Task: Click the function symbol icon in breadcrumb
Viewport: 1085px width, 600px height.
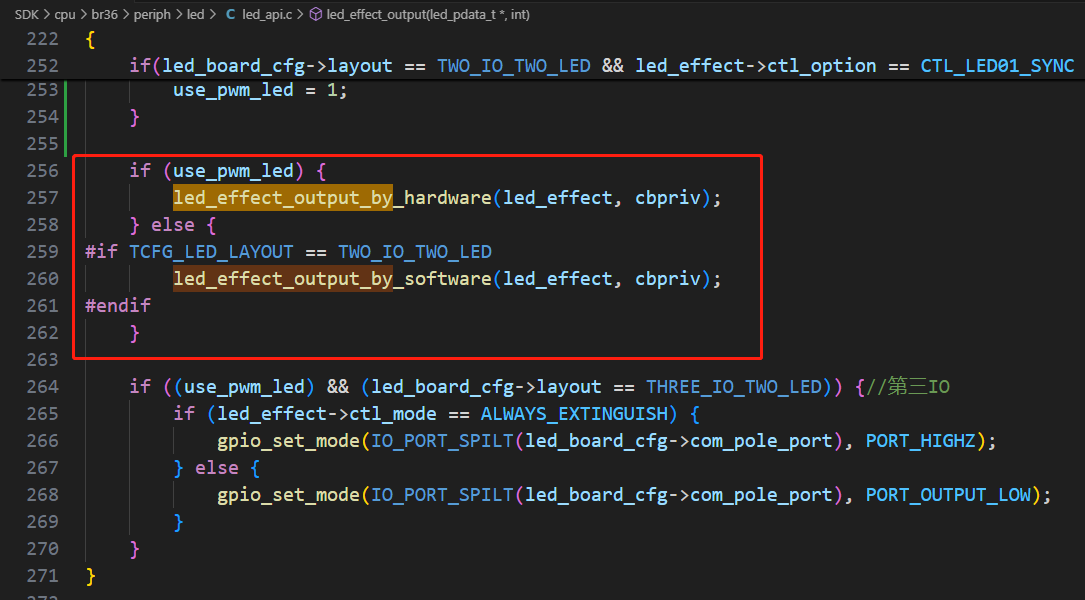Action: point(316,15)
